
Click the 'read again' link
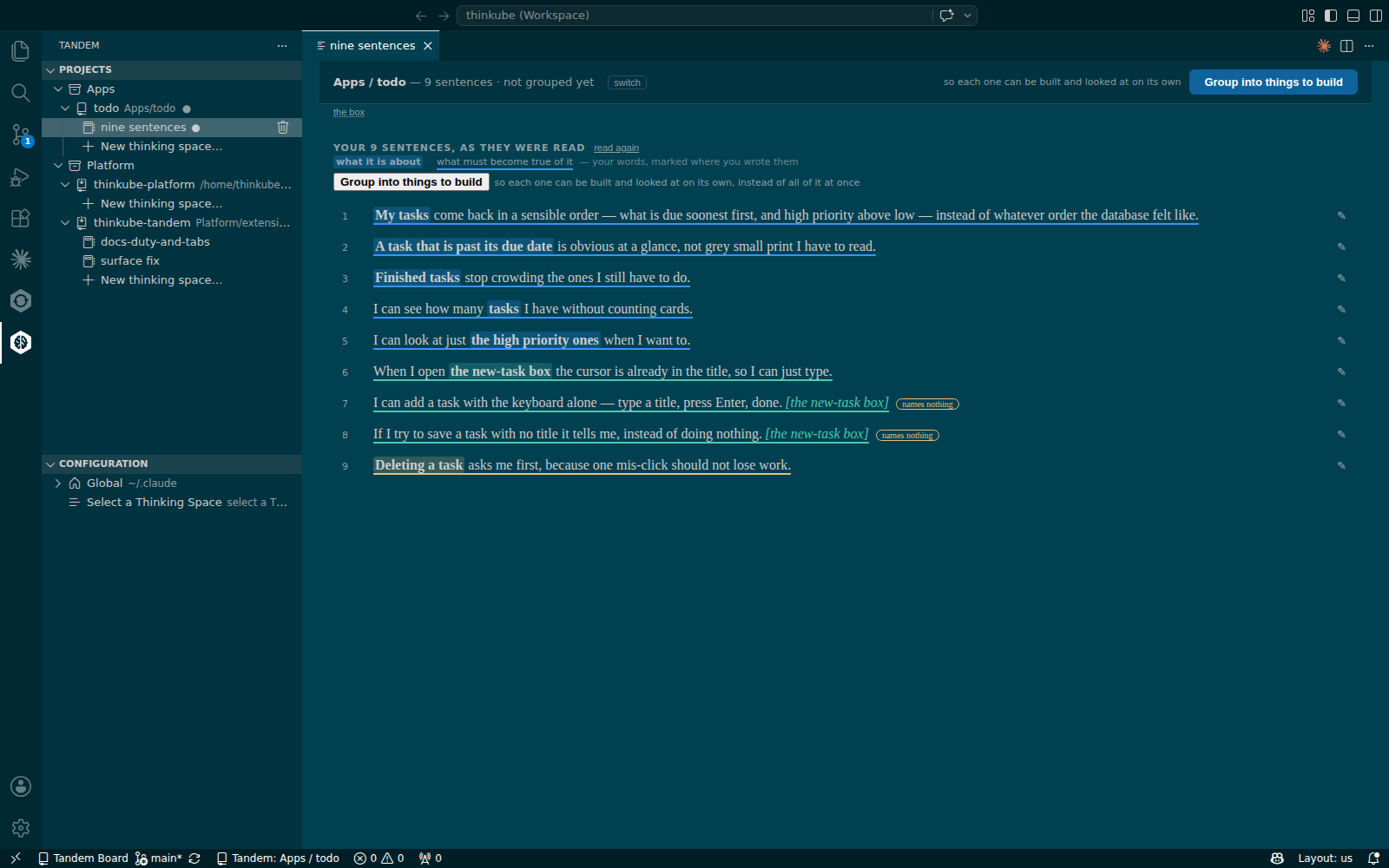(x=616, y=148)
